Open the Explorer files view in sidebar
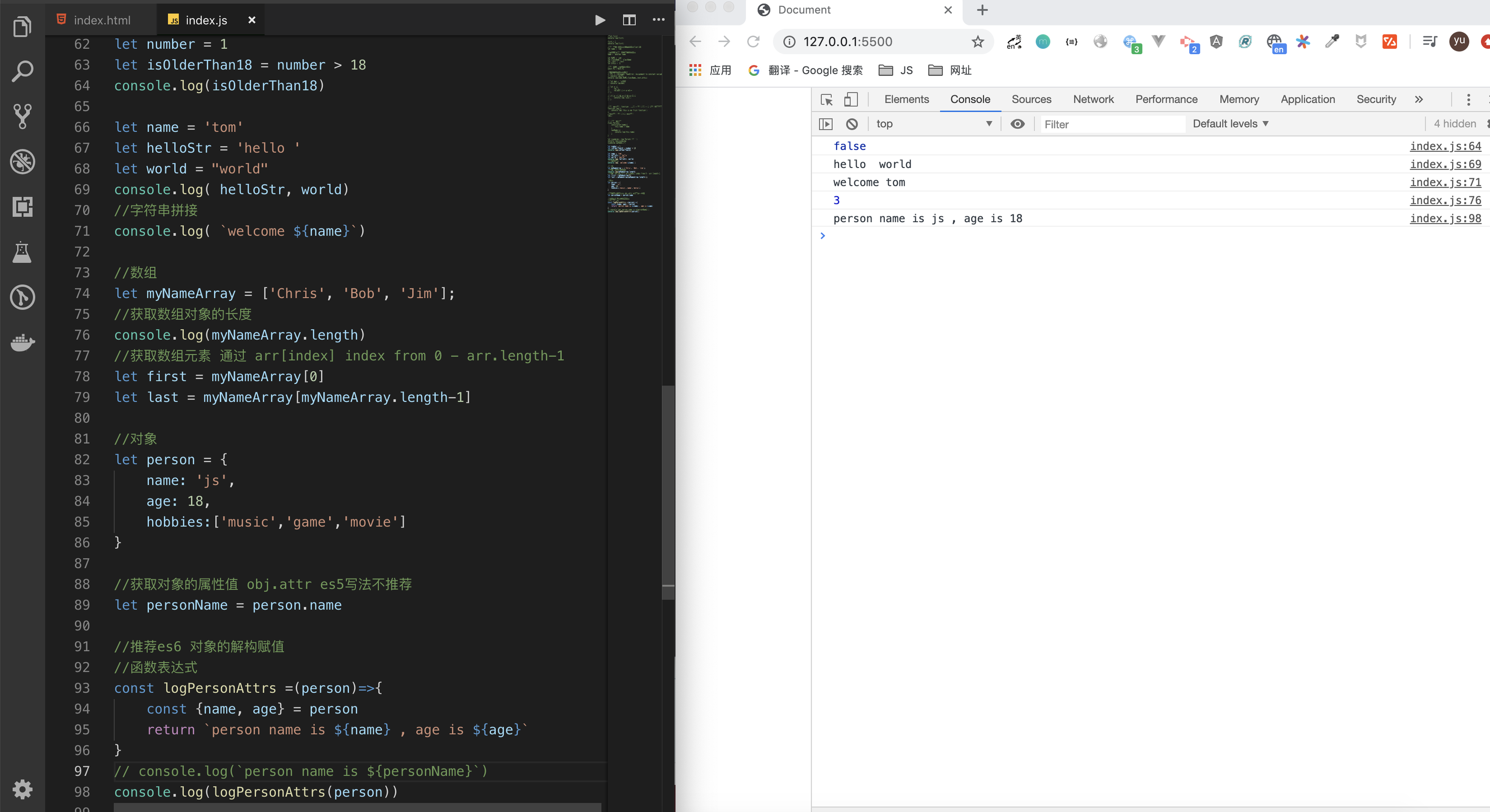1490x812 pixels. point(22,27)
